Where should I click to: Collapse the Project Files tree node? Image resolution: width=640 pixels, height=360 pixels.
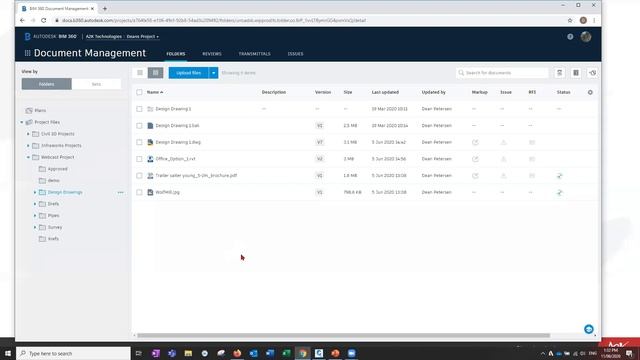[22, 122]
